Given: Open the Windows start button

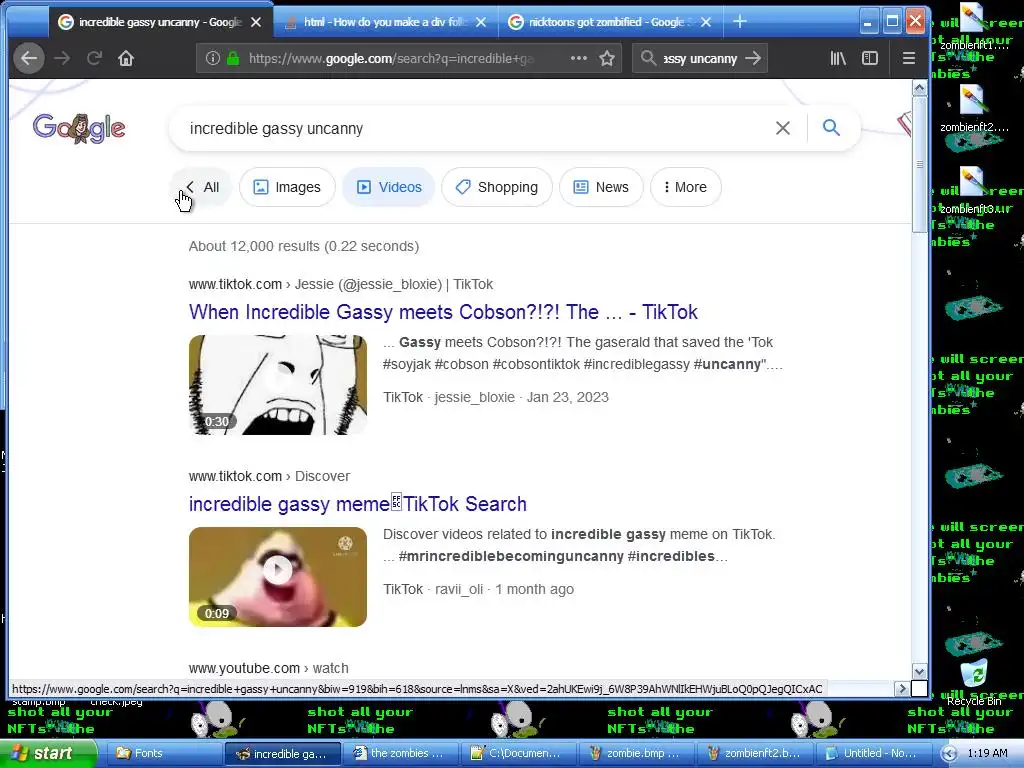Looking at the screenshot, I should click(x=47, y=753).
